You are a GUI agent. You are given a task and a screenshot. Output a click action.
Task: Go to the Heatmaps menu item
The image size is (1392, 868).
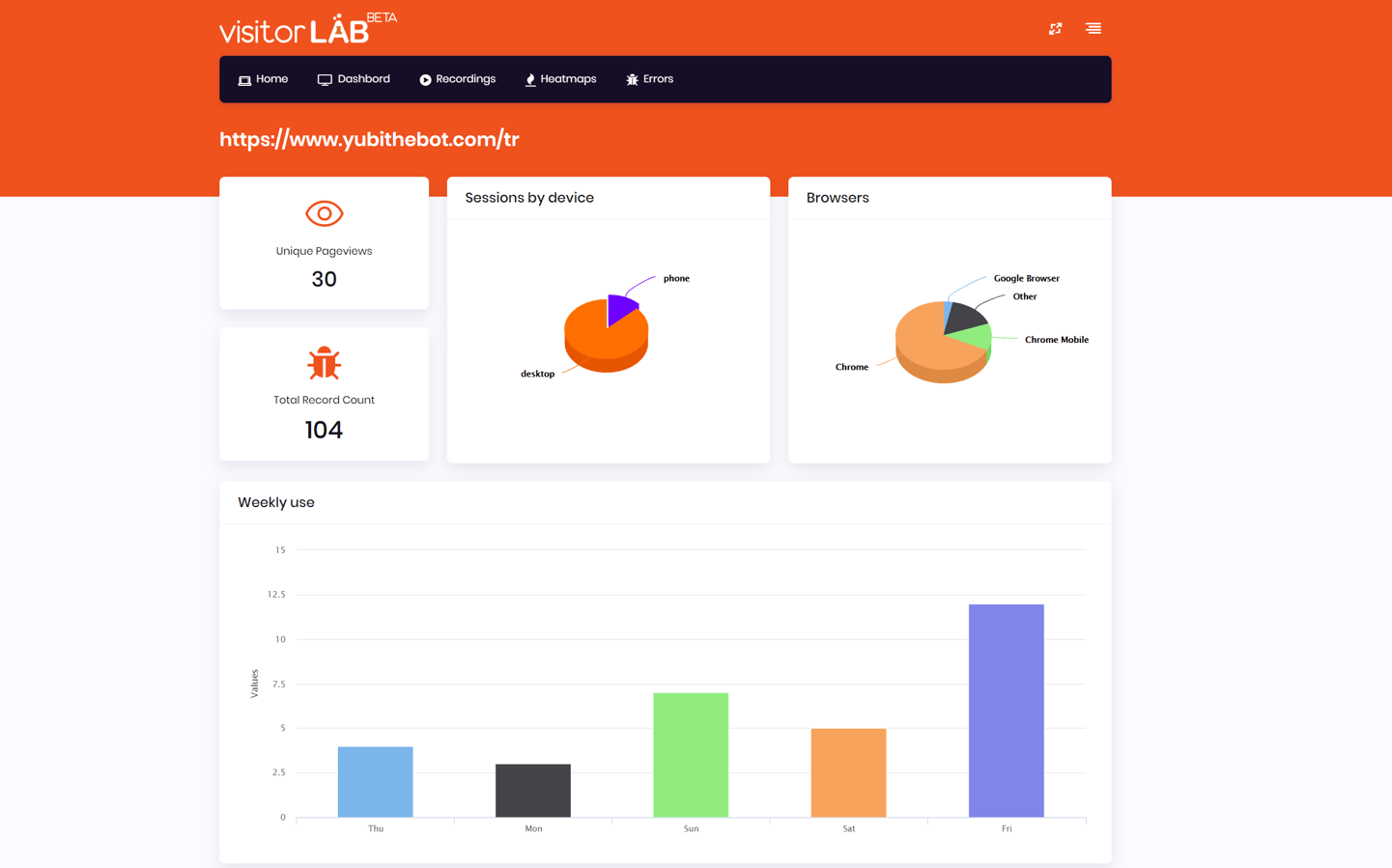coord(567,79)
